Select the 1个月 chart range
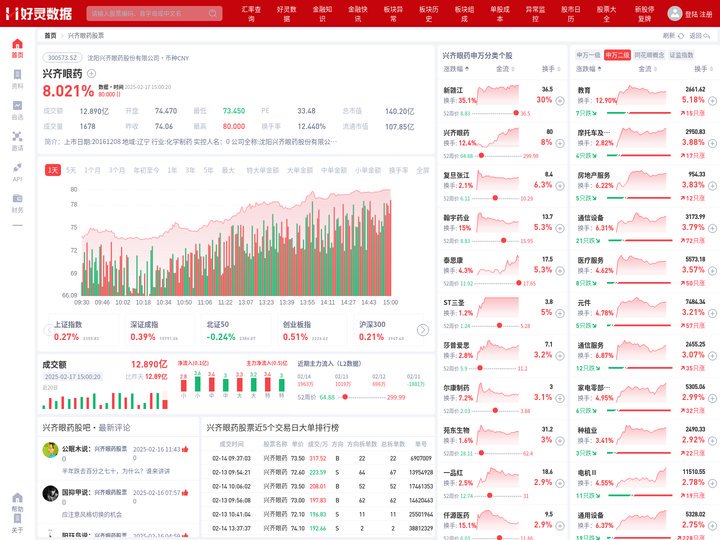The height and width of the screenshot is (540, 720). [92, 170]
